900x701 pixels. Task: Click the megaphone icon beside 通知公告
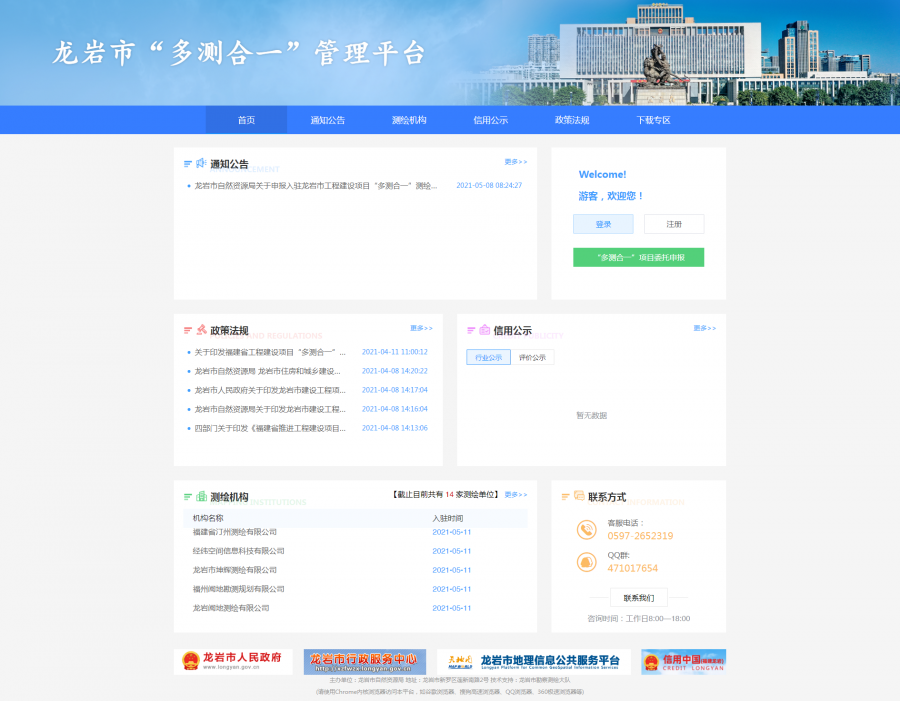(201, 163)
